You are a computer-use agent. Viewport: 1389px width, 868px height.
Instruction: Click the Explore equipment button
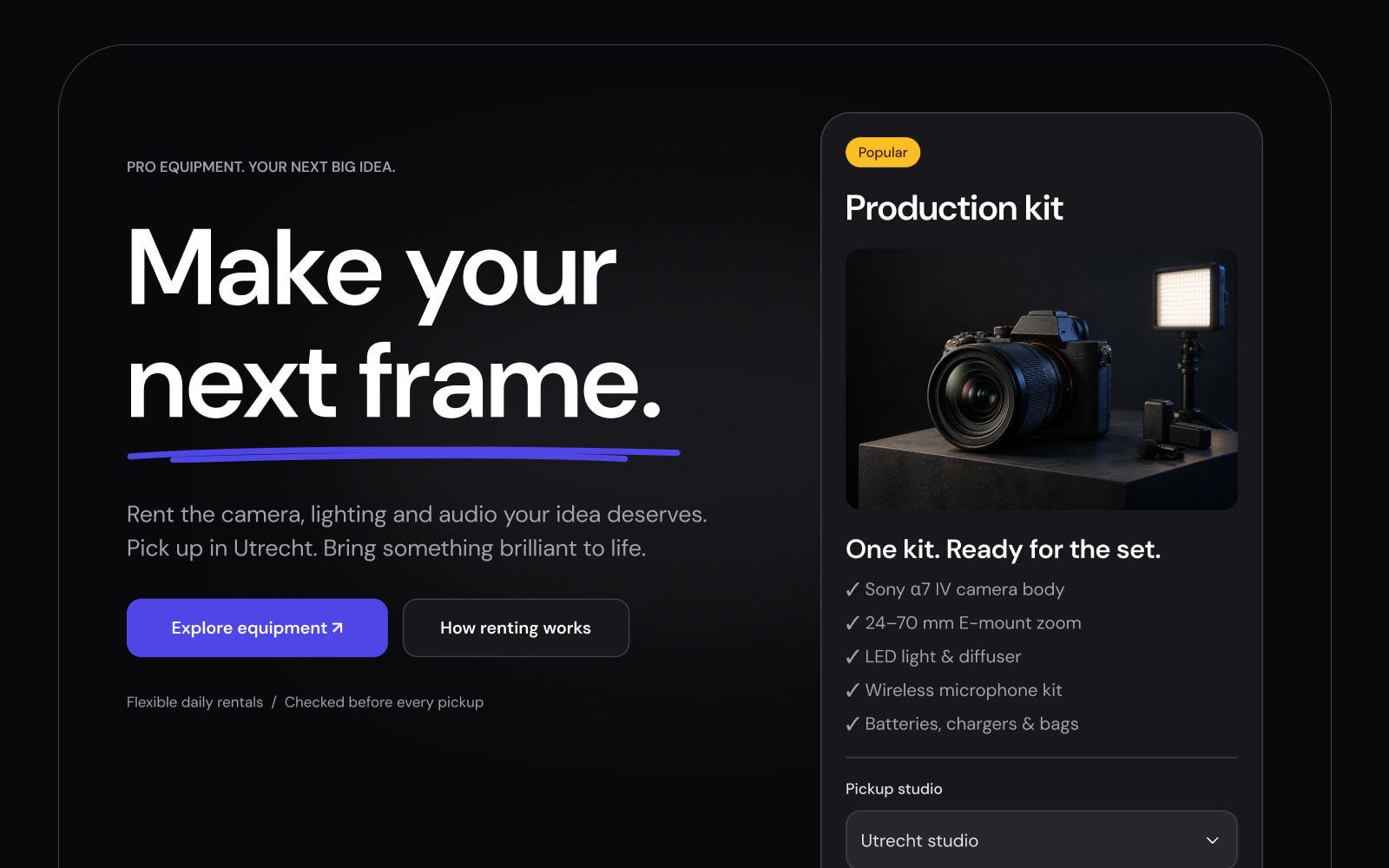coord(257,628)
